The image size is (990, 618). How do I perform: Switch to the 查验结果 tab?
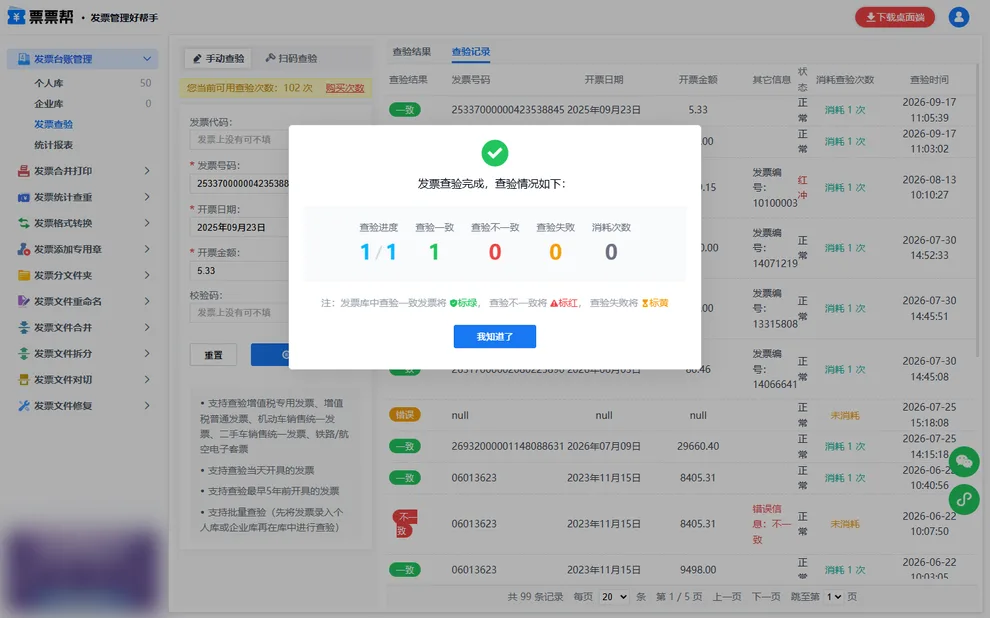[x=412, y=52]
